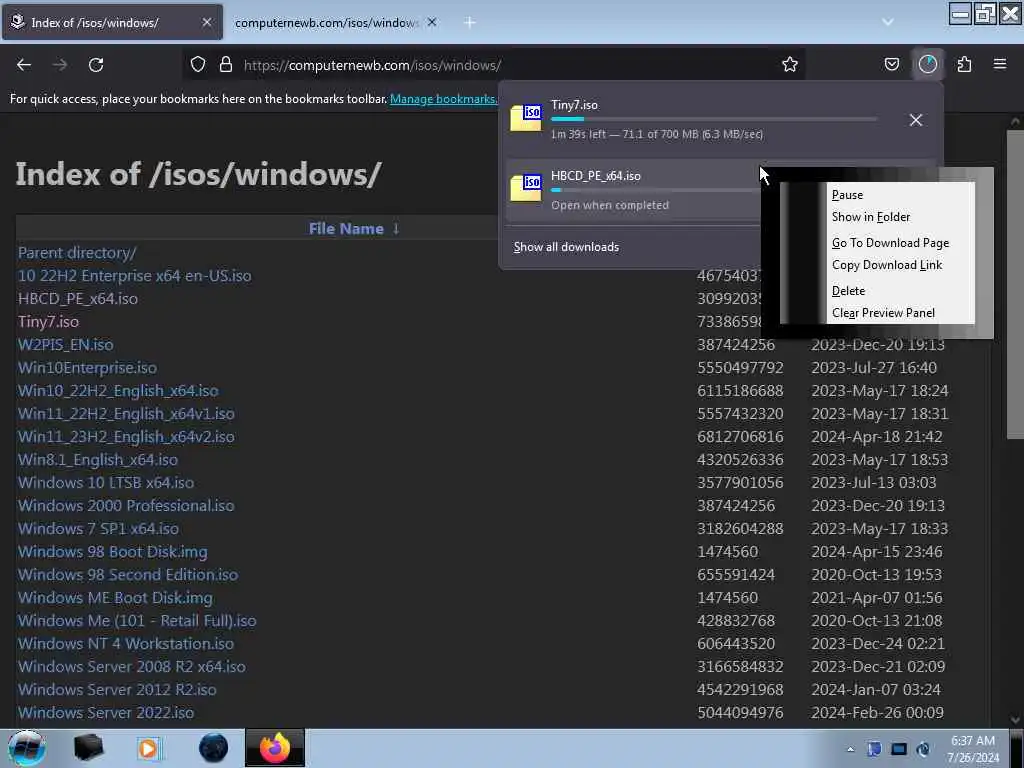
Task: Click the Tiny7.iso link in the list
Action: (48, 321)
